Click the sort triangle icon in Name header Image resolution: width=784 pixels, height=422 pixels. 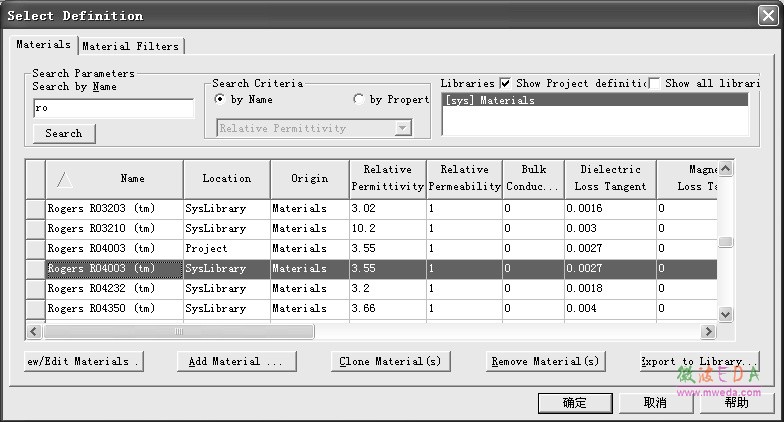pos(64,179)
